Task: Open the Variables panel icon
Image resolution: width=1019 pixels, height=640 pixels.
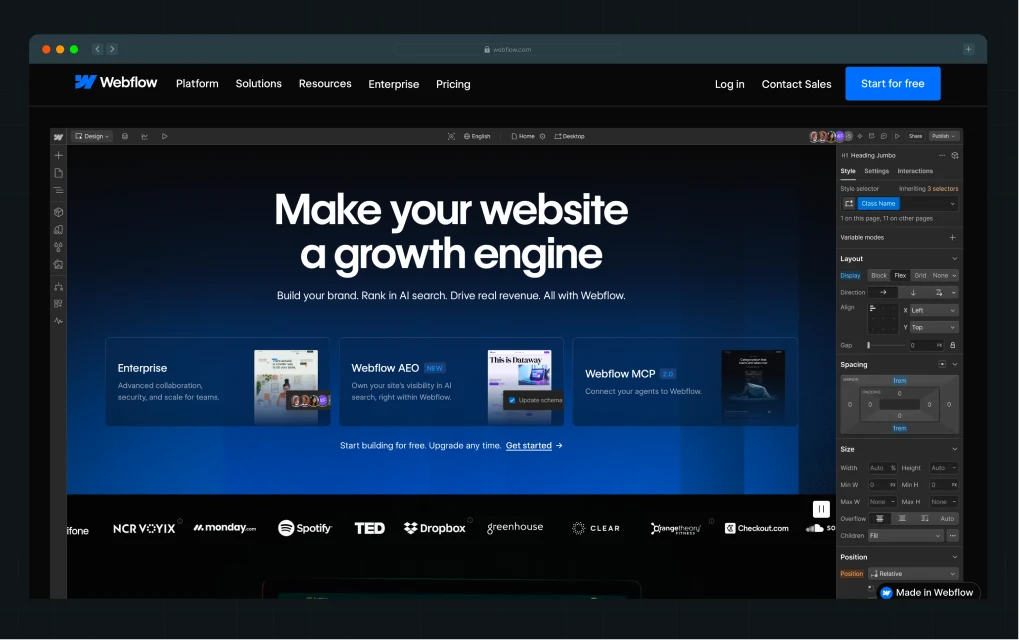Action: click(x=58, y=229)
